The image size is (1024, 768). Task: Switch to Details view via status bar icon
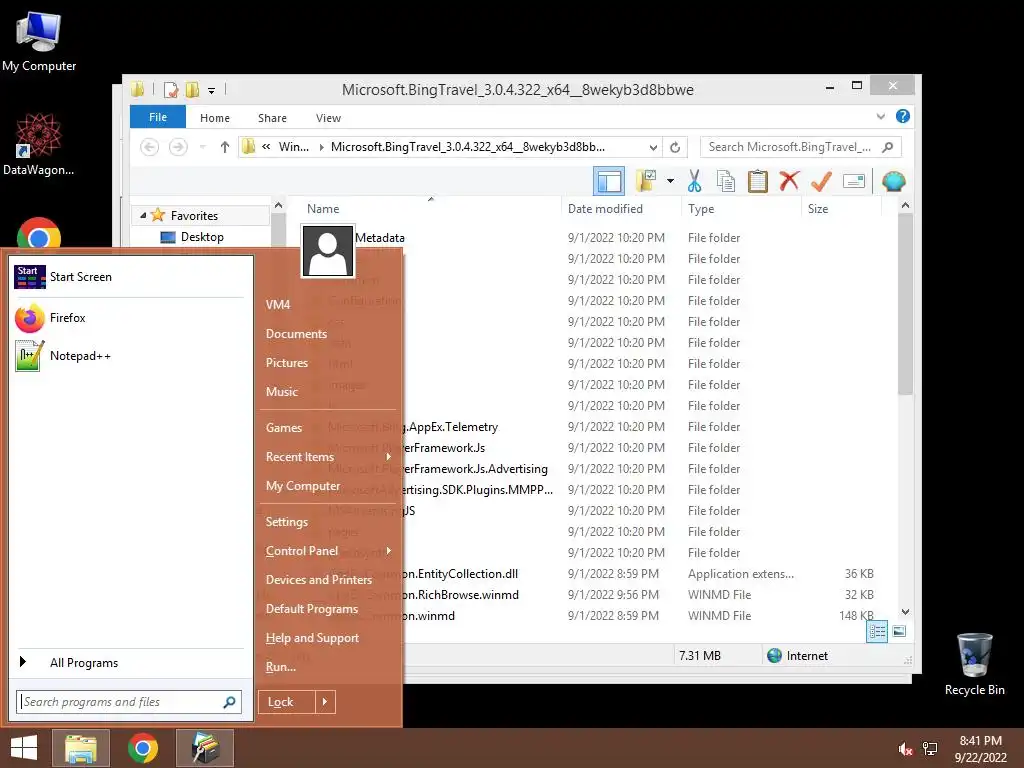tap(877, 631)
